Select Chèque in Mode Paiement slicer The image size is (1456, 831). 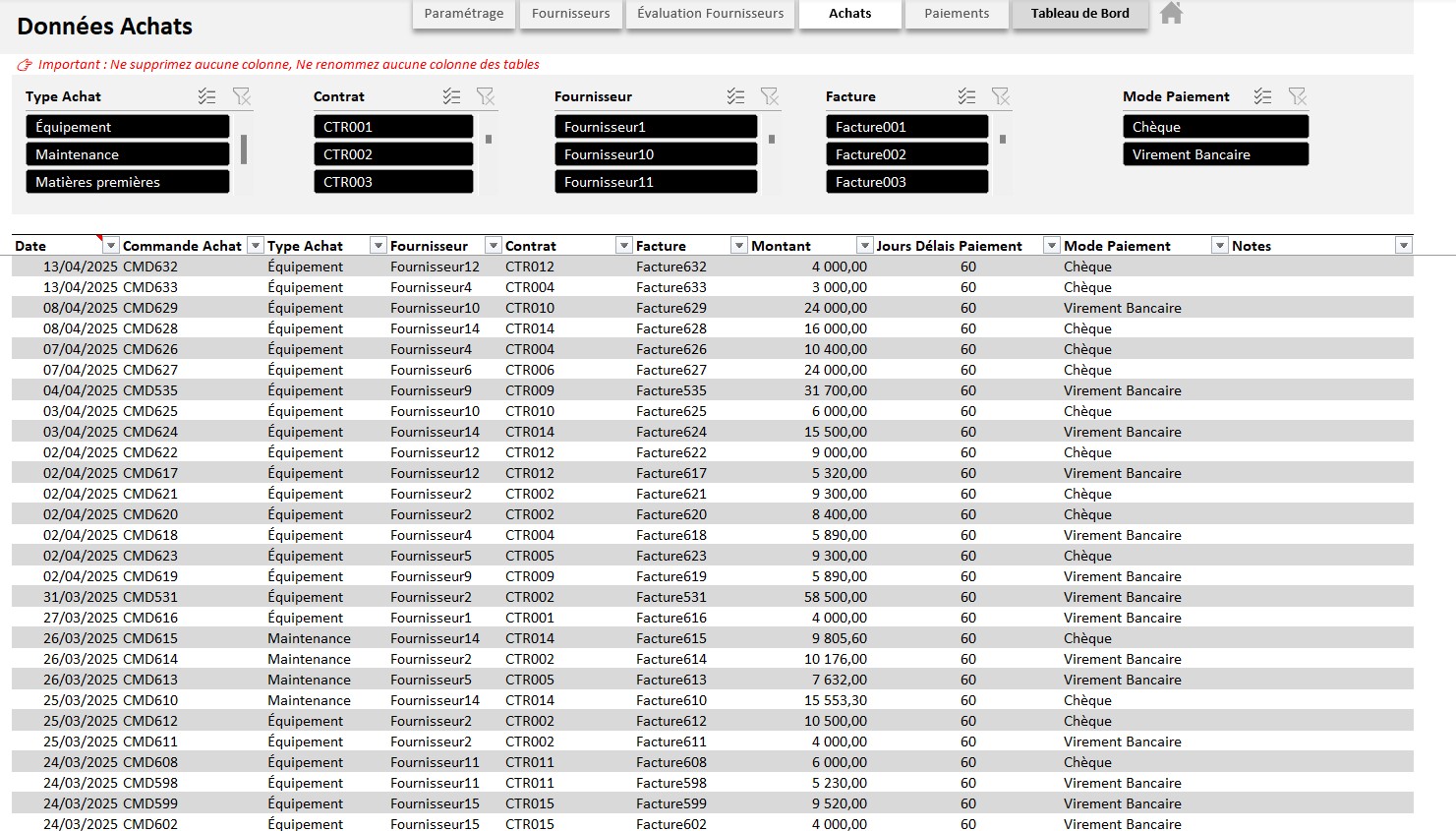pyautogui.click(x=1214, y=127)
